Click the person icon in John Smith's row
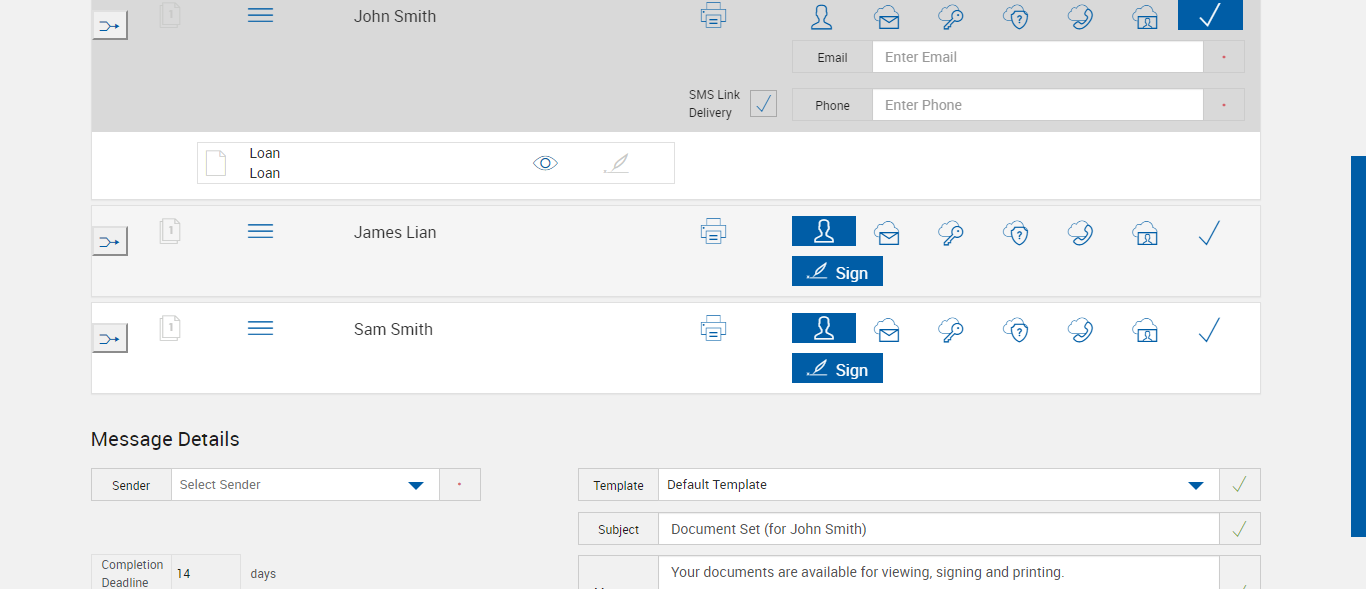The width and height of the screenshot is (1366, 589). coord(823,16)
